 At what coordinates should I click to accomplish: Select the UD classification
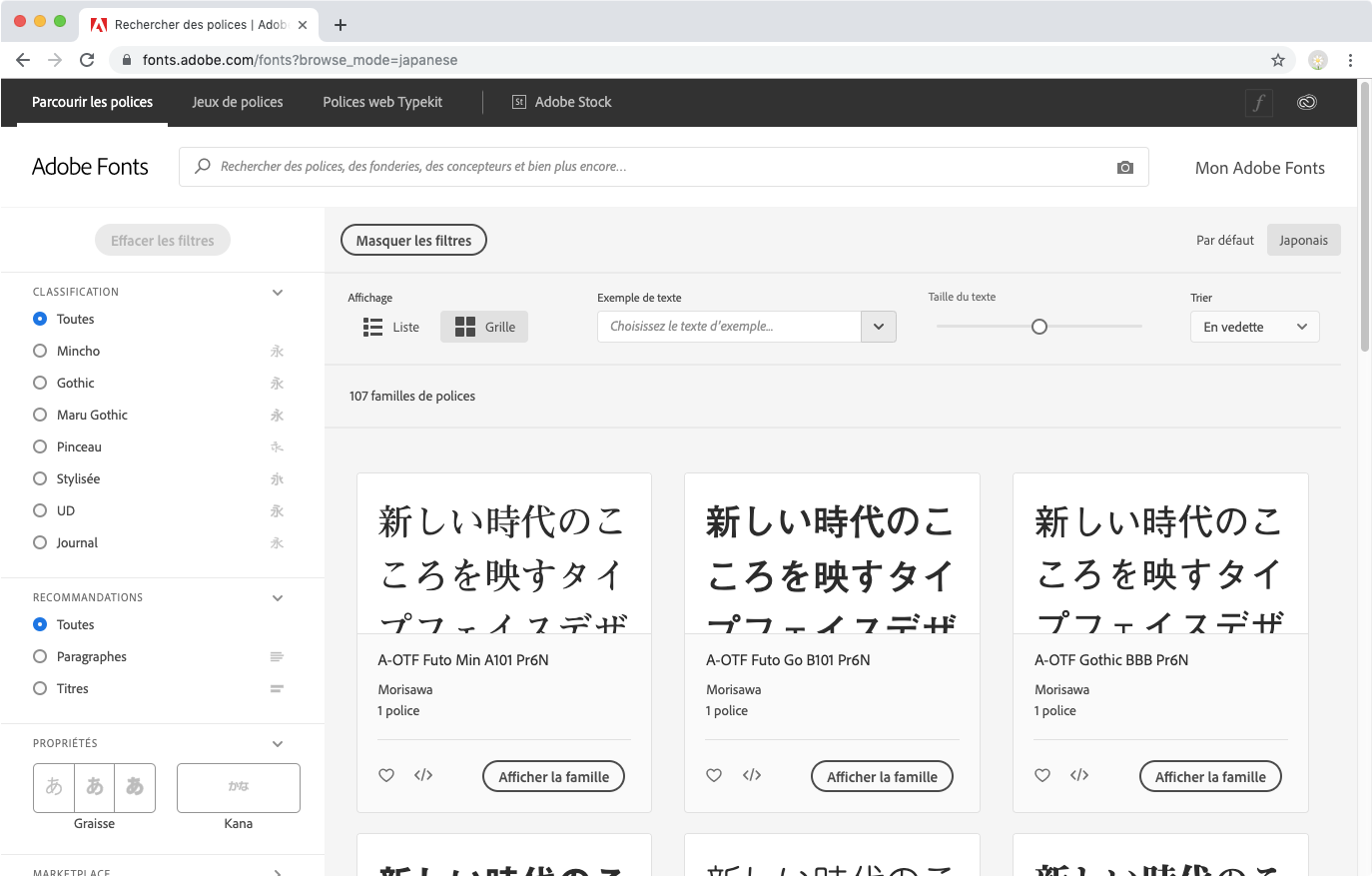click(40, 510)
